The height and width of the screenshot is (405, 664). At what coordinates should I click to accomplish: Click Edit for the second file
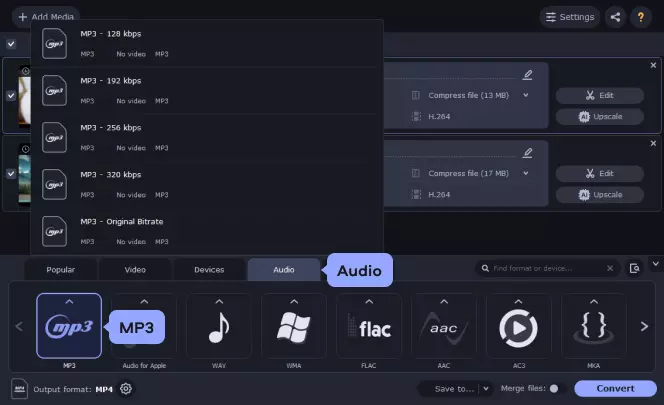pos(600,173)
